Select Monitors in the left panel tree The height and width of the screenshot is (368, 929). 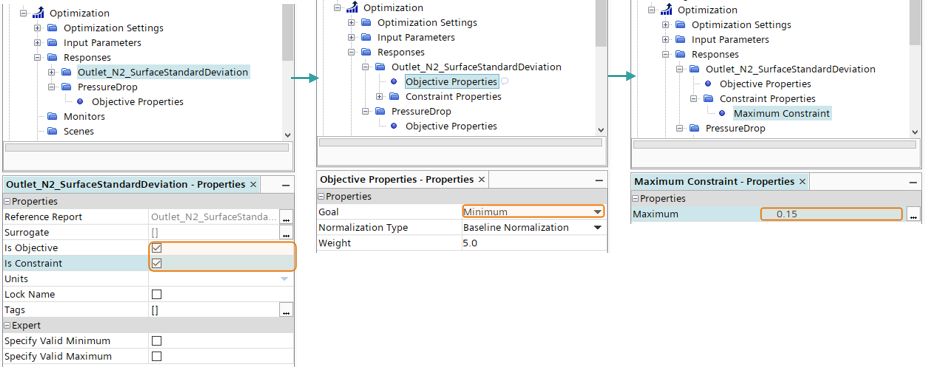[84, 117]
